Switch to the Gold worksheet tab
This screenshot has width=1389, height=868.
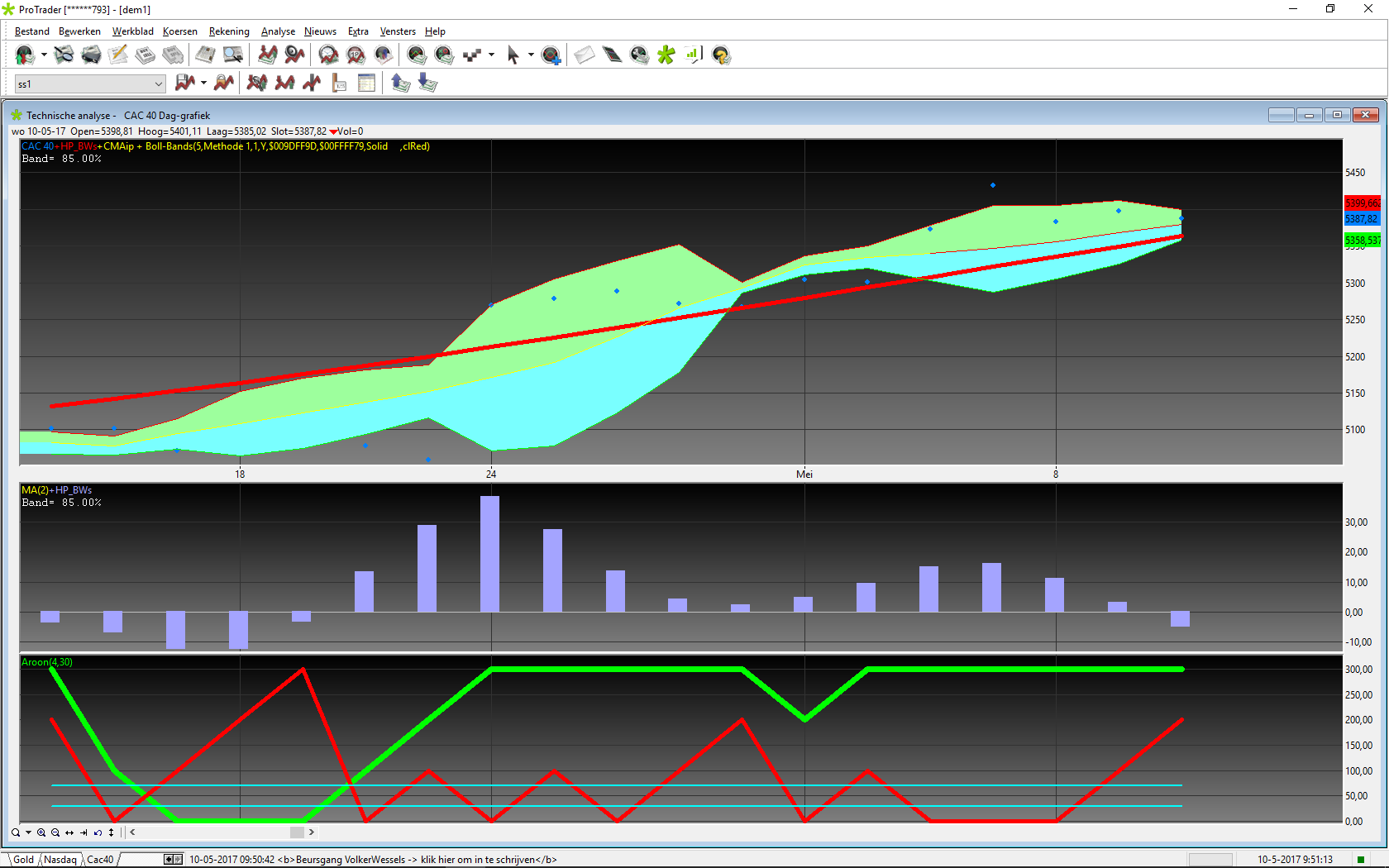(23, 860)
